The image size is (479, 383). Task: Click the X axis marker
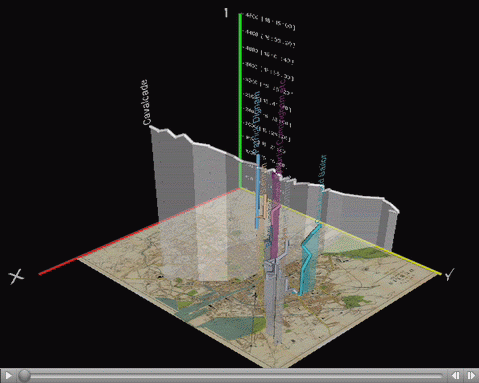16,276
